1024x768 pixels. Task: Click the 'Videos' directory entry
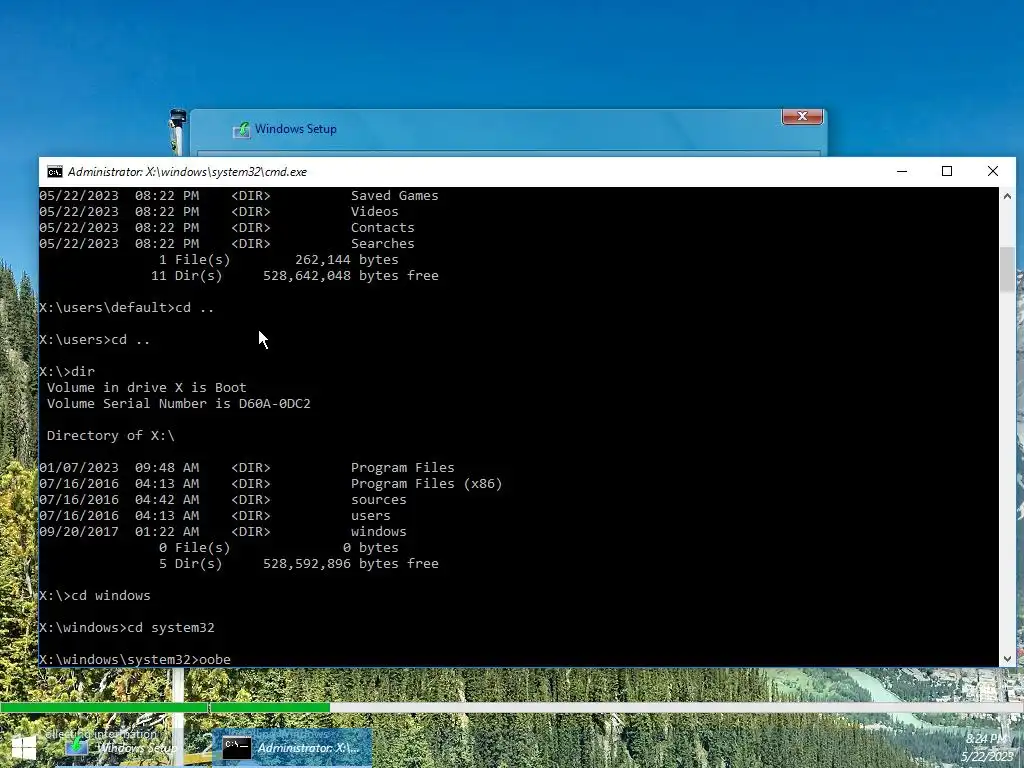pyautogui.click(x=374, y=212)
